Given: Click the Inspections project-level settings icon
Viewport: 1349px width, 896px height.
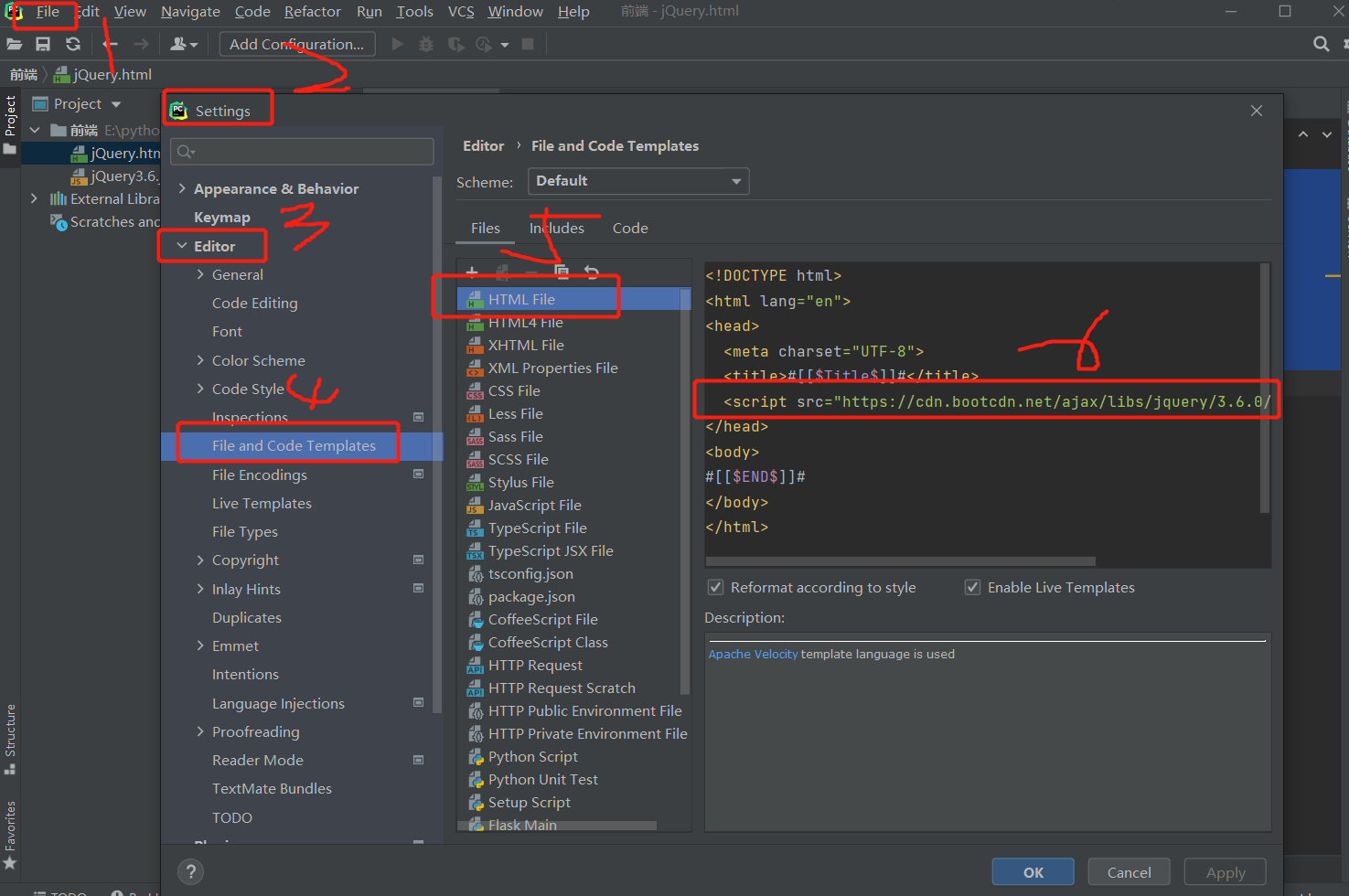Looking at the screenshot, I should [x=419, y=417].
